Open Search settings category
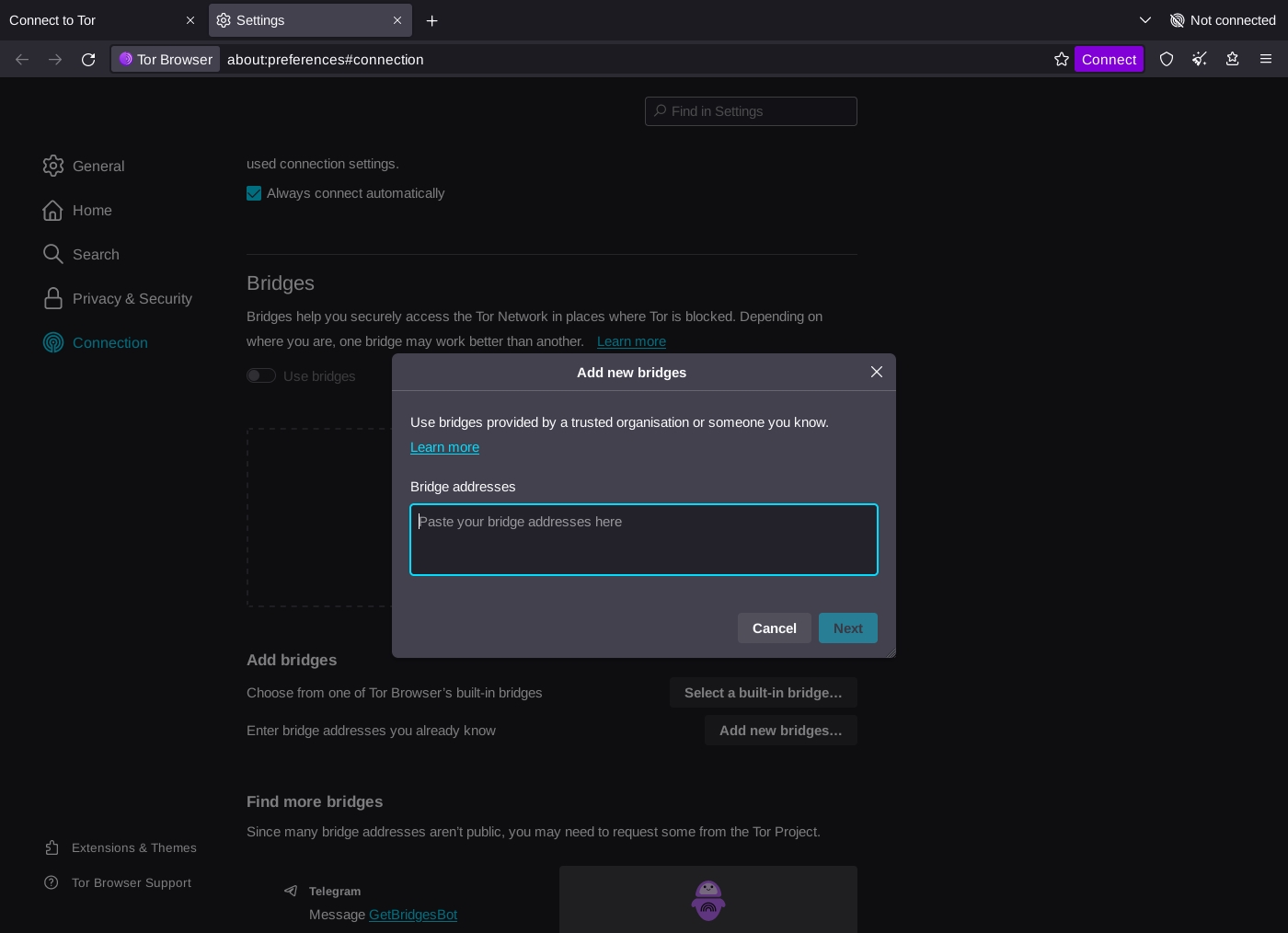 [81, 254]
